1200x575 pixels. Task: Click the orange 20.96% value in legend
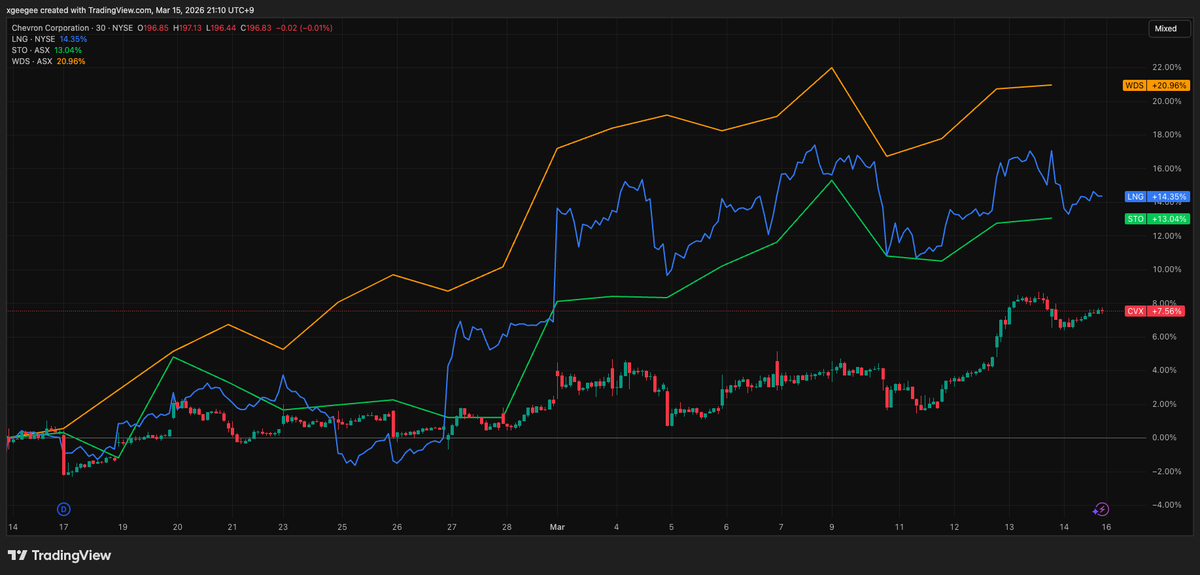point(71,61)
